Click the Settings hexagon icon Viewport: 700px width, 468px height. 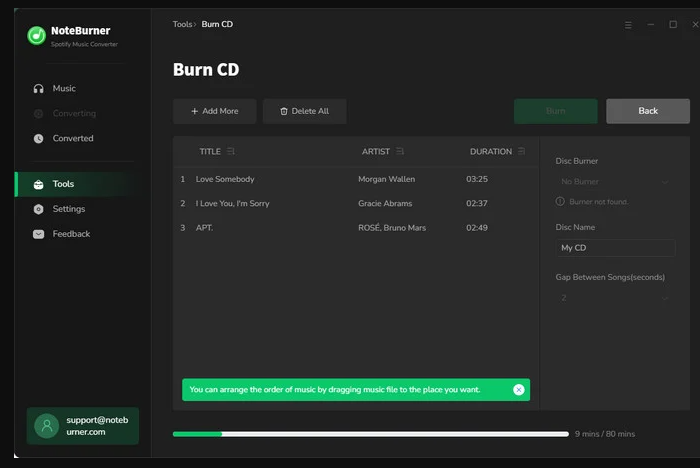pos(38,209)
